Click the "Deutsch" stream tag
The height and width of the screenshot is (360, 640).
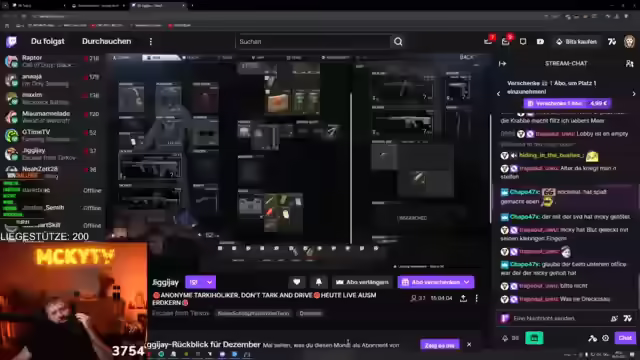[x=311, y=313]
